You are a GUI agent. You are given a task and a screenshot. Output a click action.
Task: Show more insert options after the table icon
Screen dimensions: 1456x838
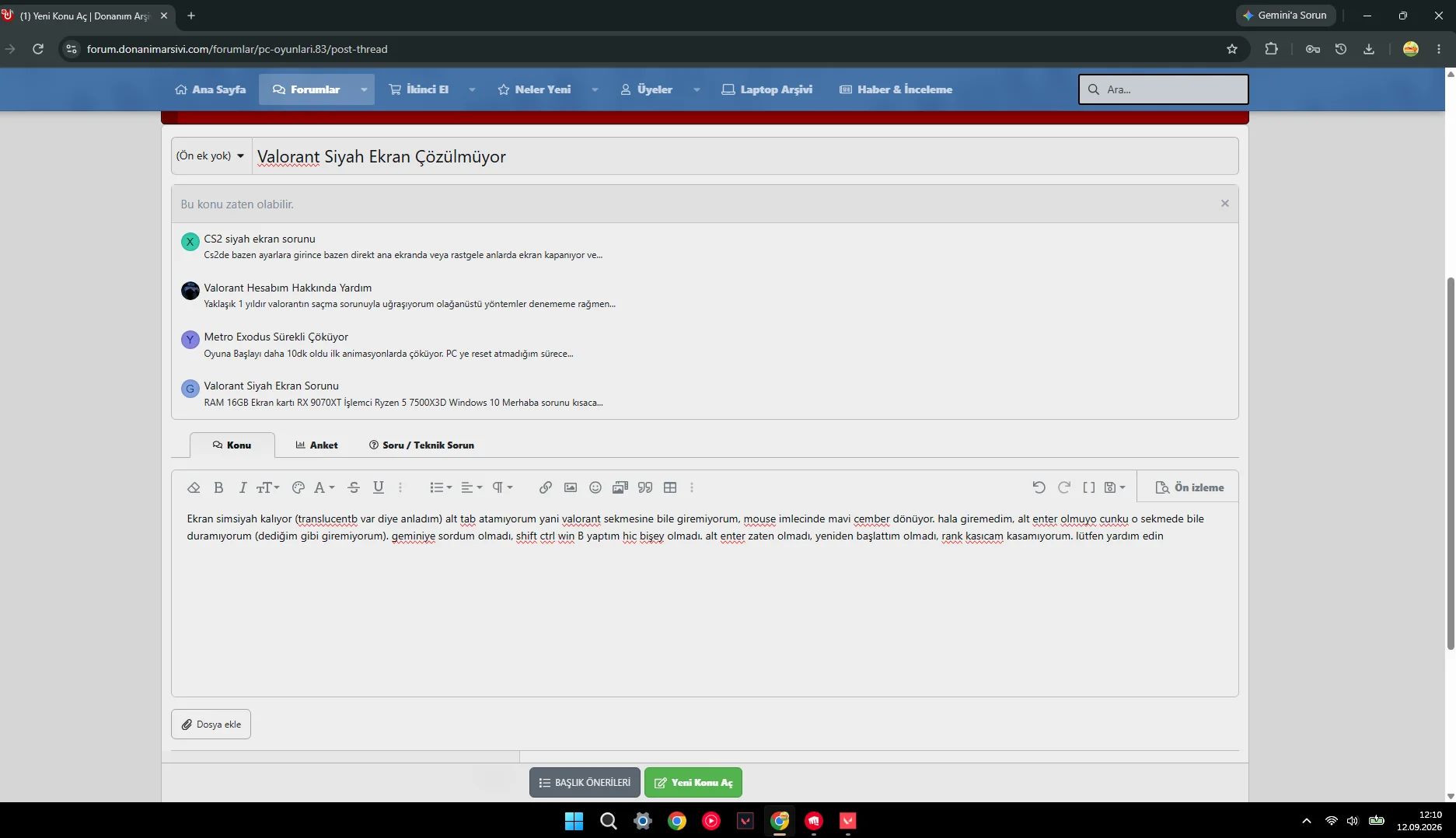[692, 487]
